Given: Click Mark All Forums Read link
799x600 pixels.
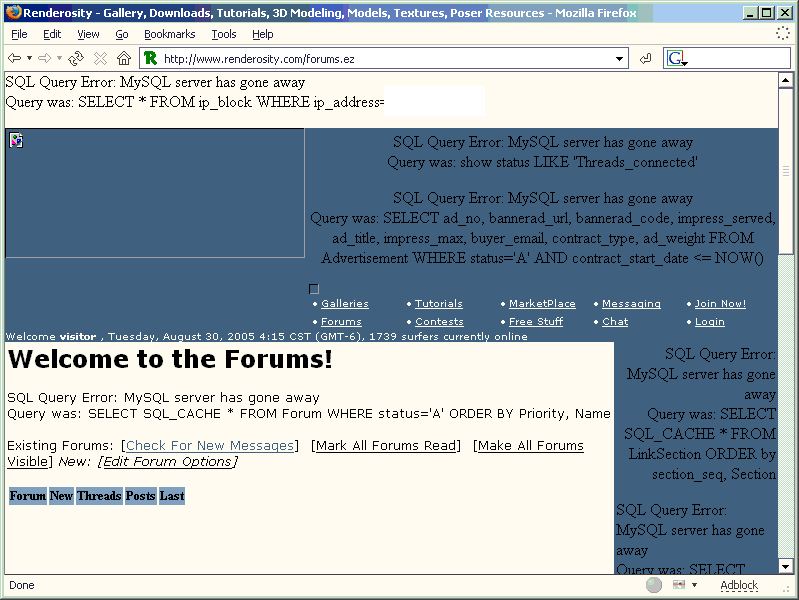Looking at the screenshot, I should pos(386,446).
